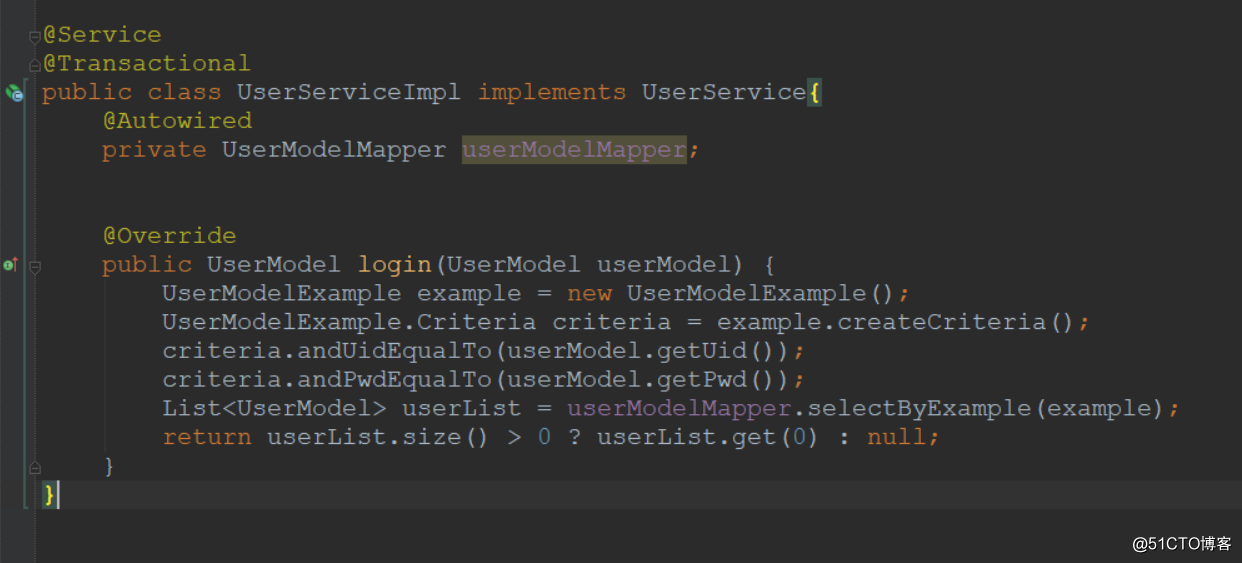Click the login method name
This screenshot has width=1242, height=563.
(x=394, y=265)
